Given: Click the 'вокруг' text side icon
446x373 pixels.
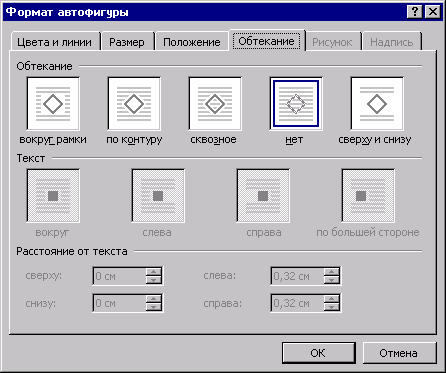Looking at the screenshot, I should click(53, 196).
